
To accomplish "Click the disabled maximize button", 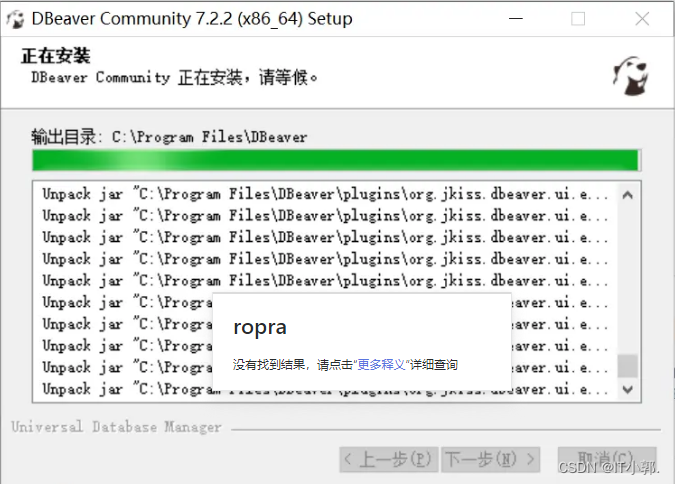I will pyautogui.click(x=578, y=19).
